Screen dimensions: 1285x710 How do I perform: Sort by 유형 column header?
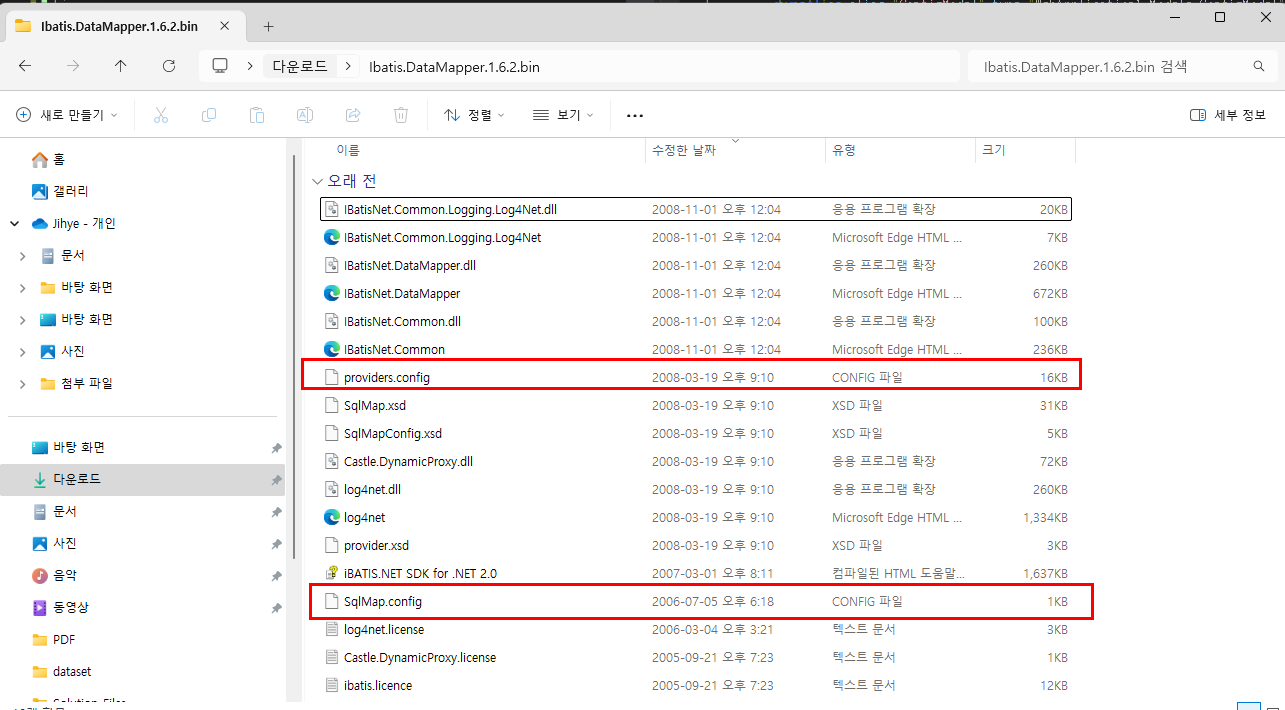844,150
